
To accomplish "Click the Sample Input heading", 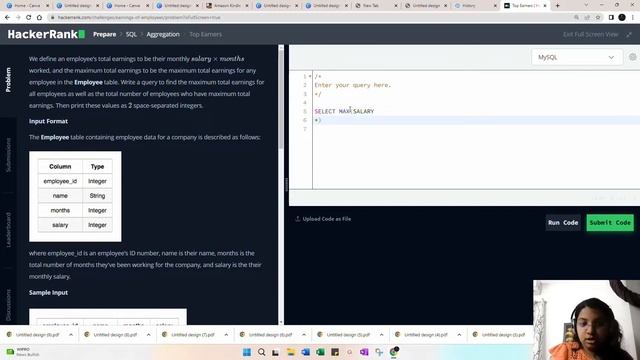I will [x=48, y=293].
